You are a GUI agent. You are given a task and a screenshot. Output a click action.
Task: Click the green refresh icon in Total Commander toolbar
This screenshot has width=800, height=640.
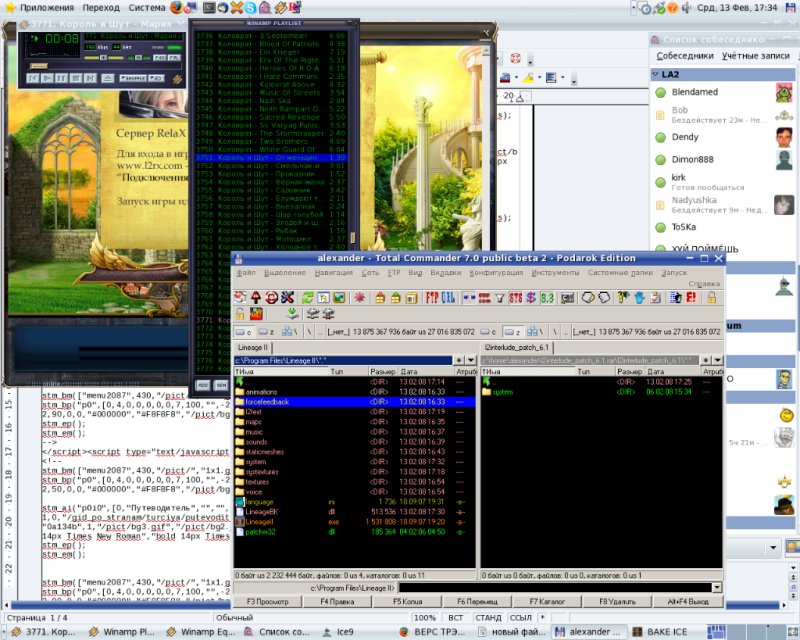point(308,297)
